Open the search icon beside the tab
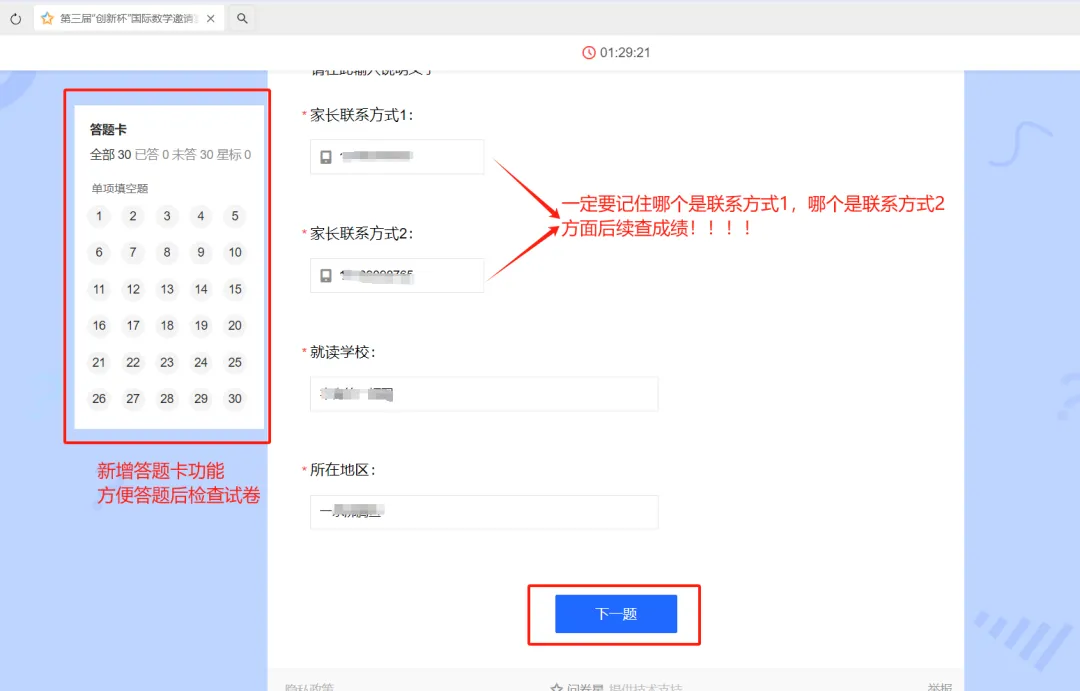 [x=240, y=17]
